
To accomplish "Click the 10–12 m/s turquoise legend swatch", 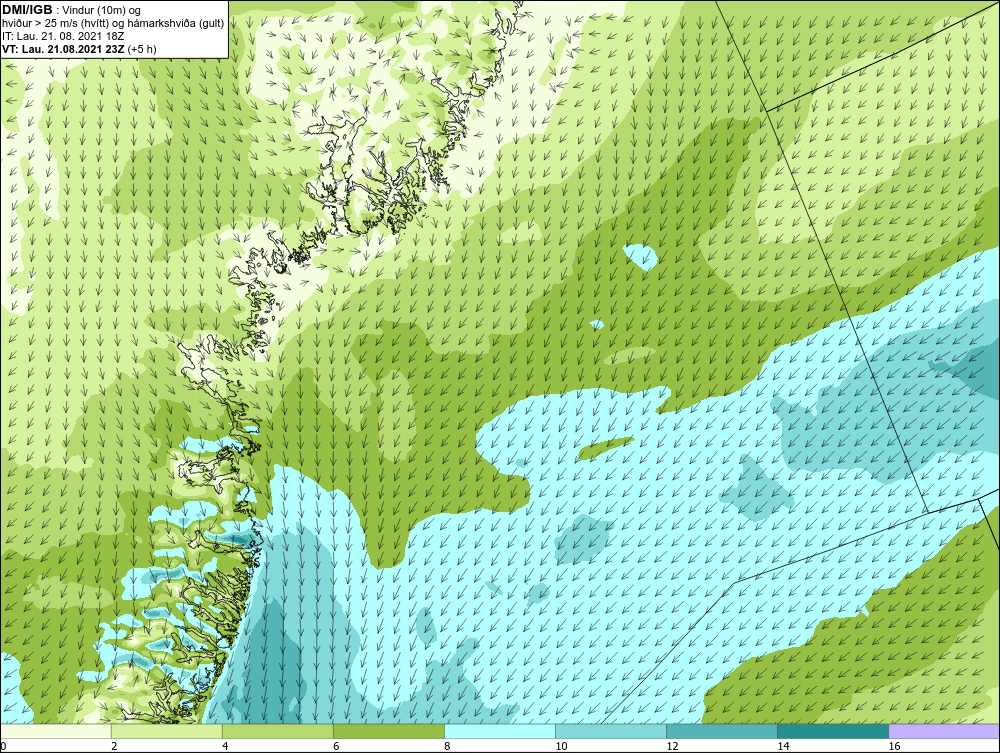I will coord(611,731).
